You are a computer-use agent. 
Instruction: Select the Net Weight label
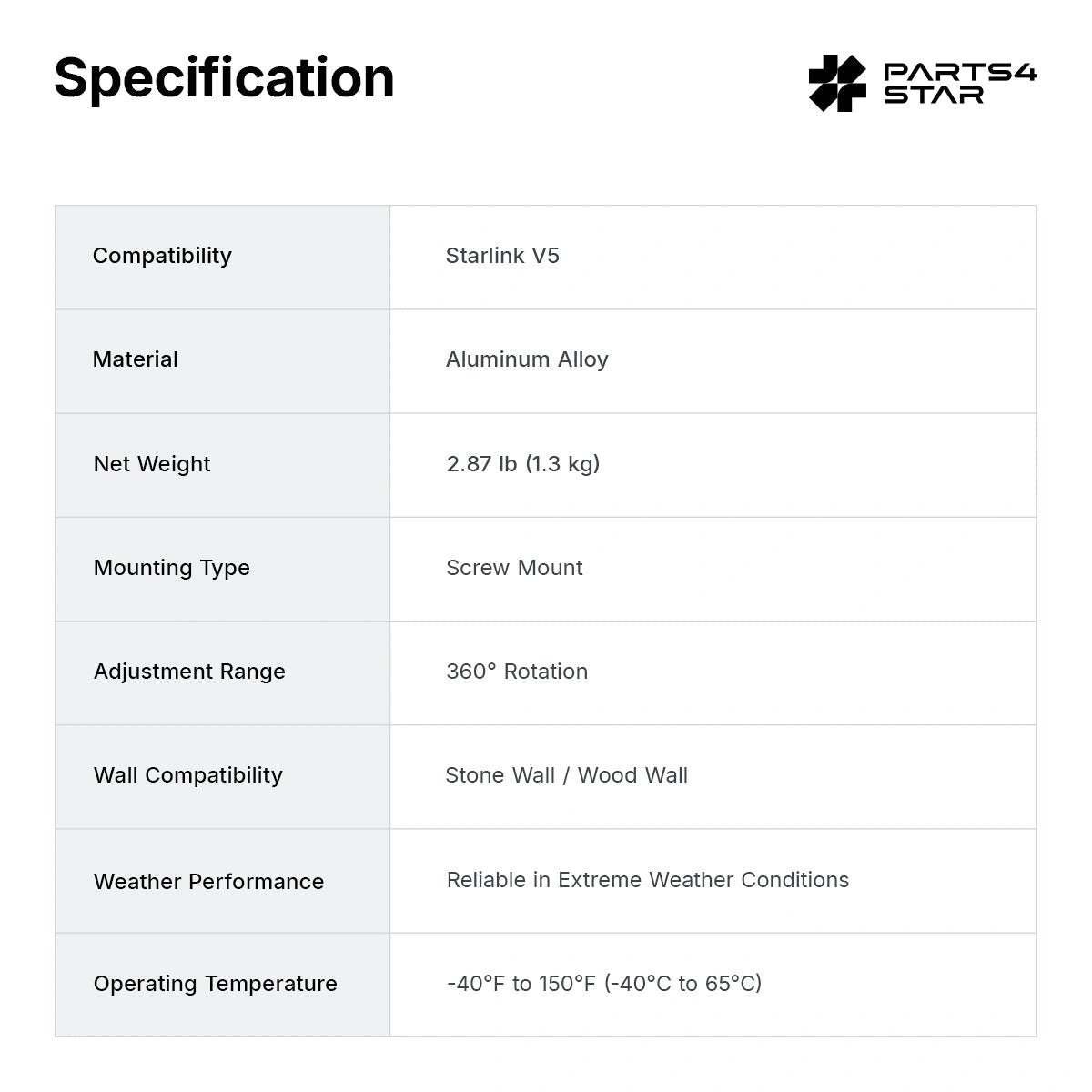[x=152, y=464]
